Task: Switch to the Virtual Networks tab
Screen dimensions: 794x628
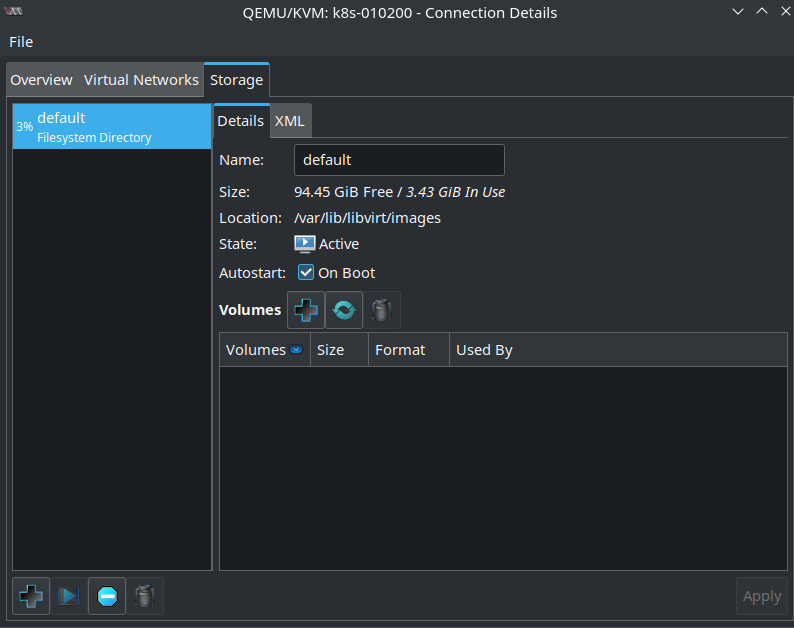Action: (141, 80)
